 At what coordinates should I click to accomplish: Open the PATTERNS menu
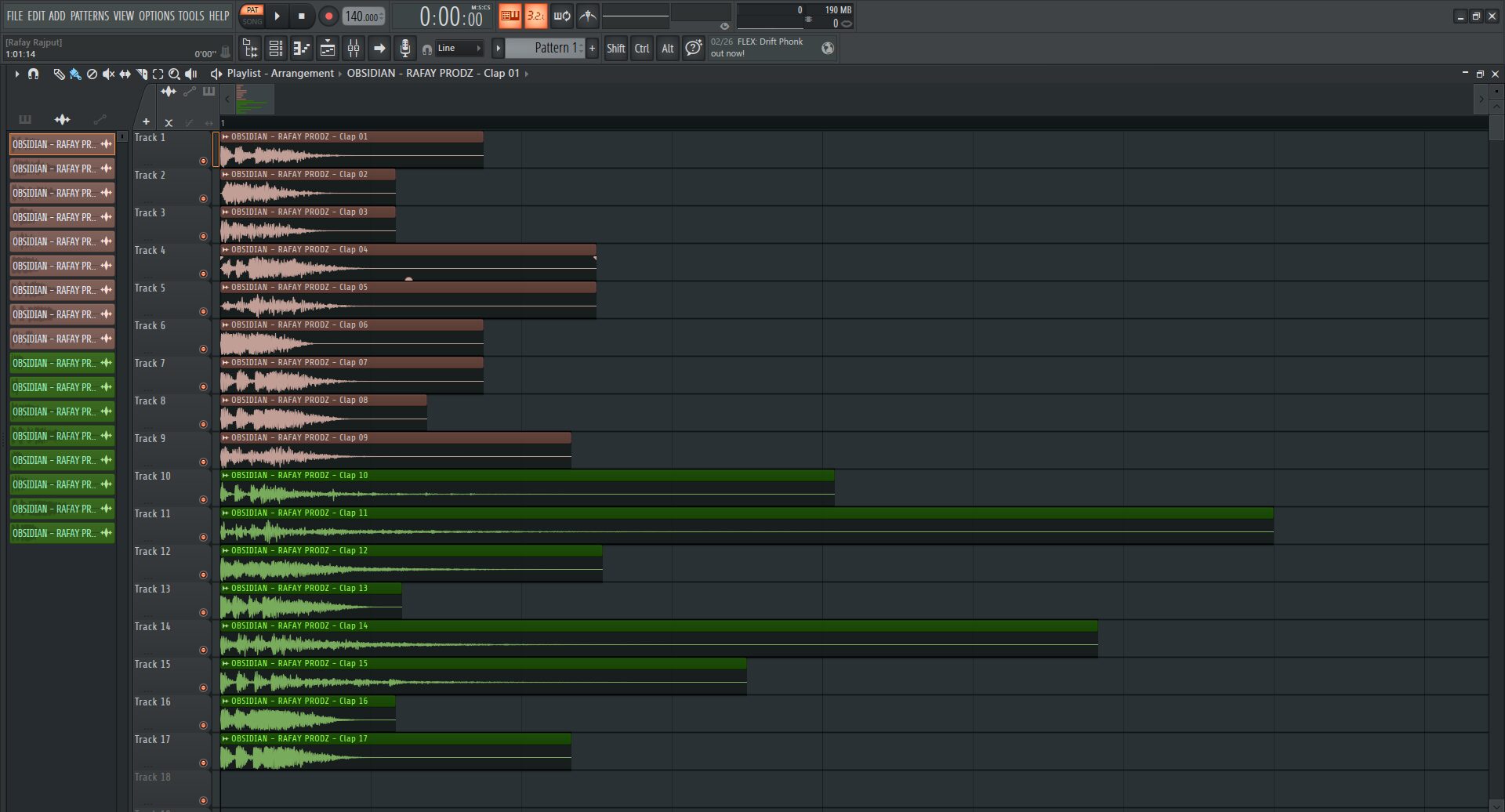point(89,15)
